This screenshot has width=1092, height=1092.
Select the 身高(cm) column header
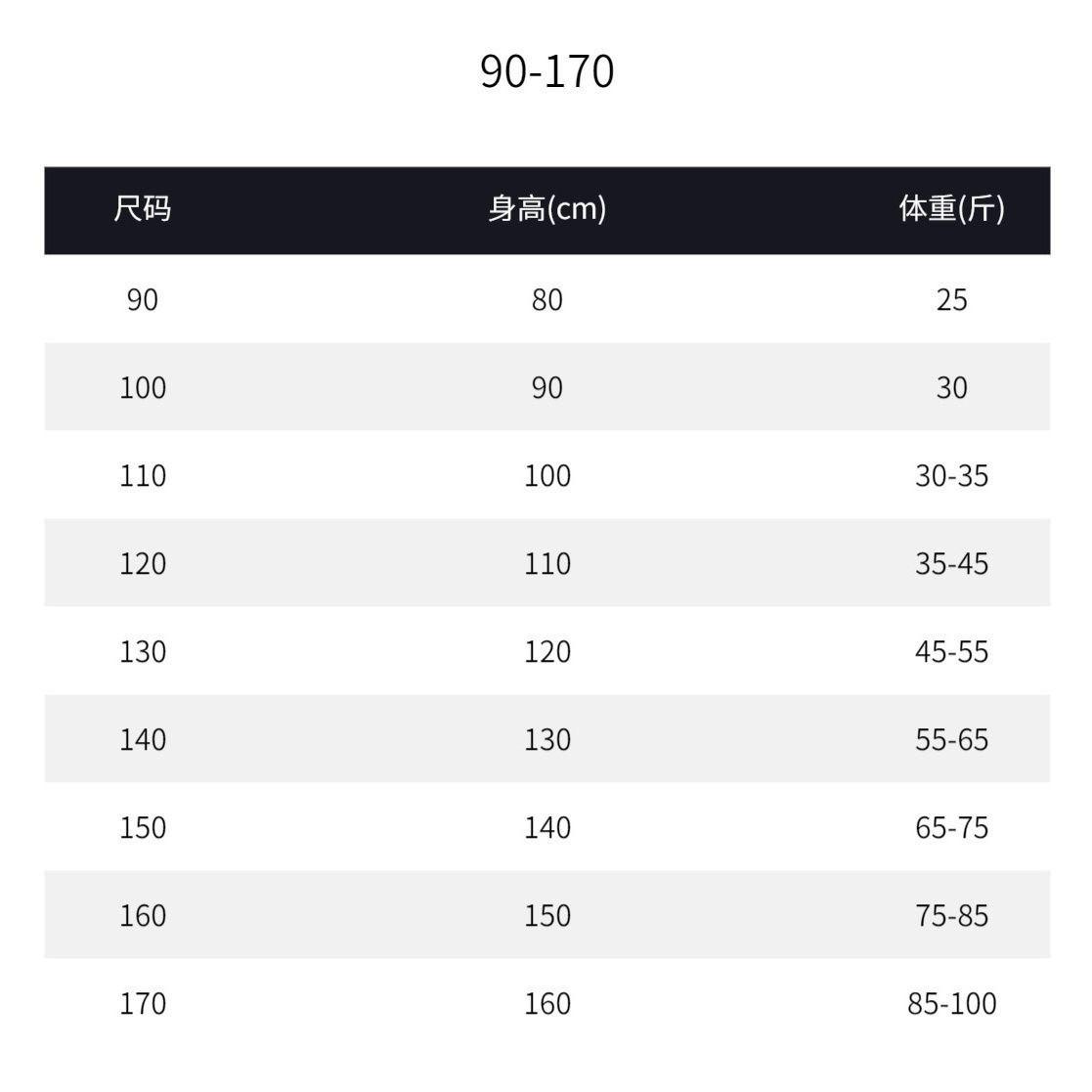click(546, 209)
